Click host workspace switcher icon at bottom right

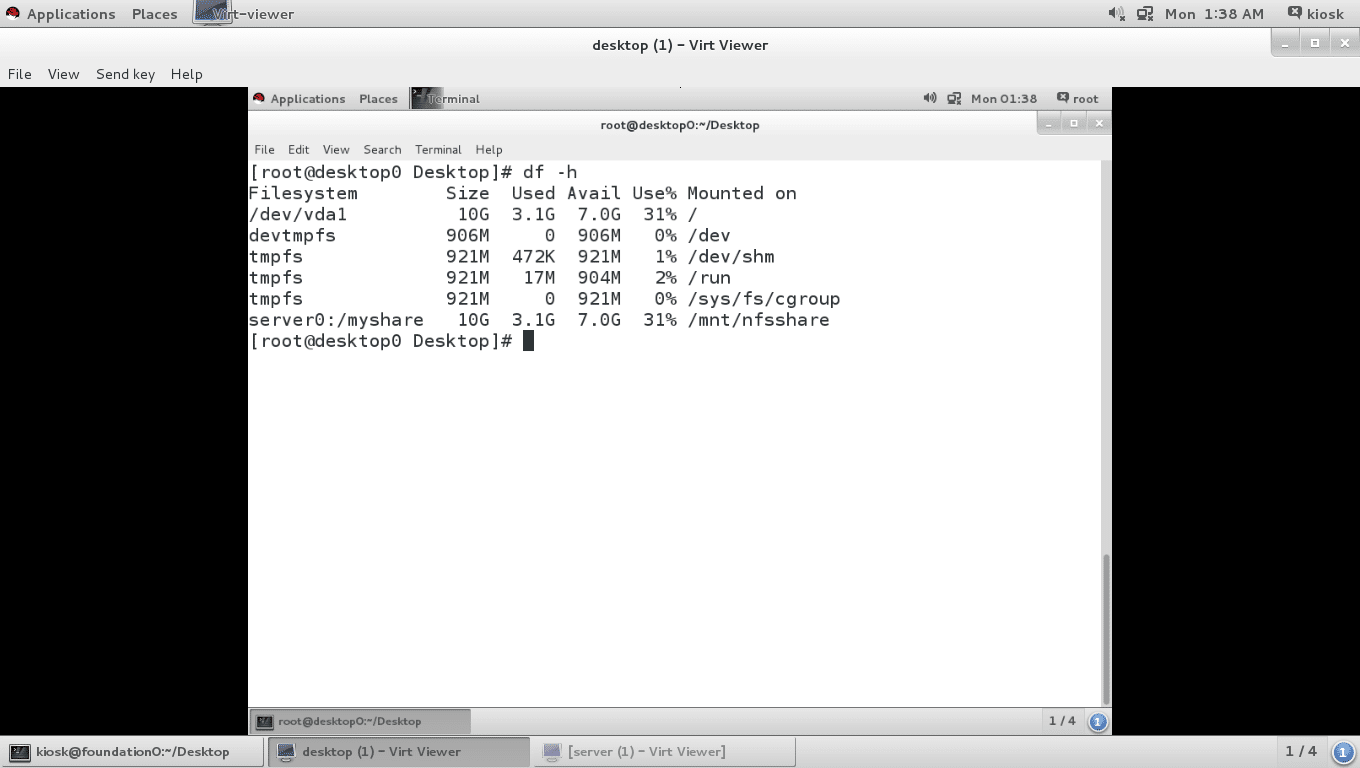[x=1344, y=751]
